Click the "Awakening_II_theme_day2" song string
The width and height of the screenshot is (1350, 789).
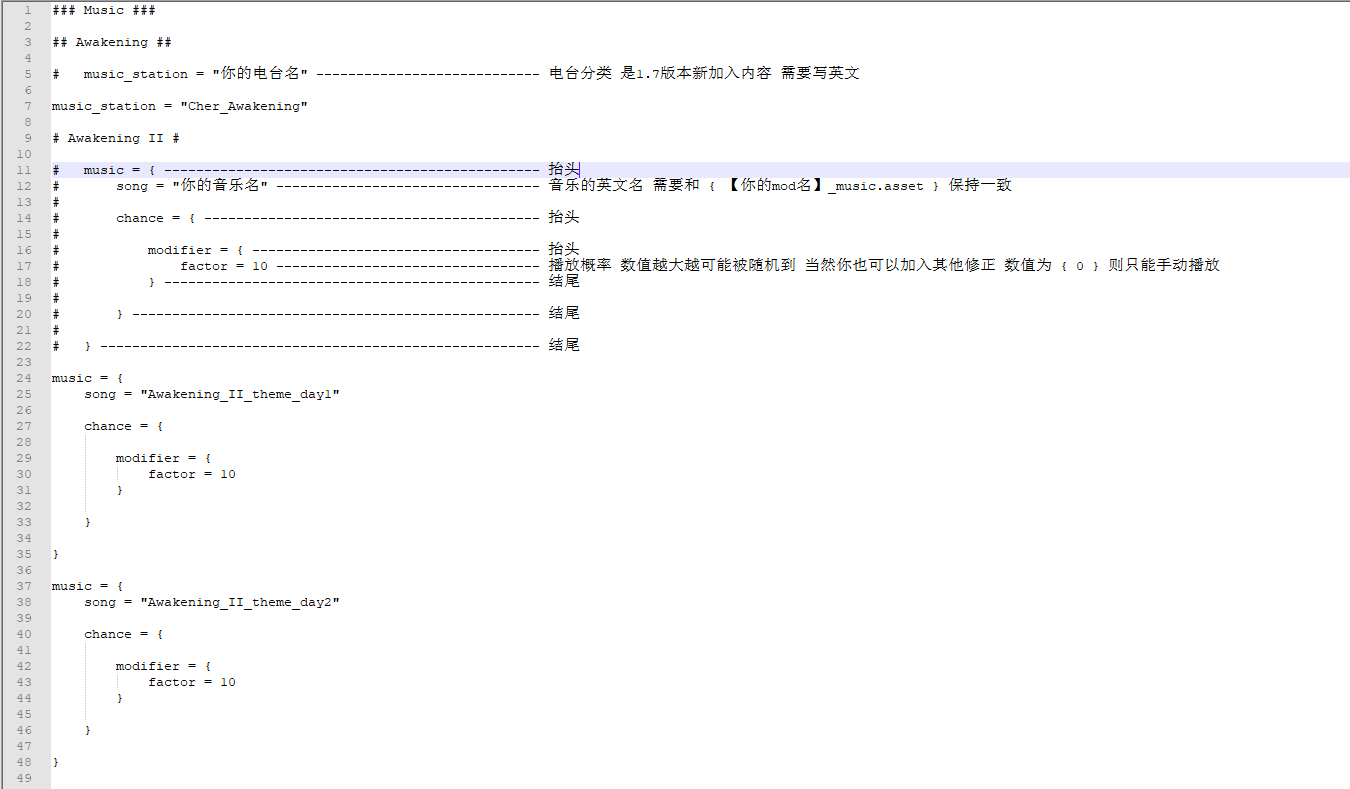tap(239, 602)
